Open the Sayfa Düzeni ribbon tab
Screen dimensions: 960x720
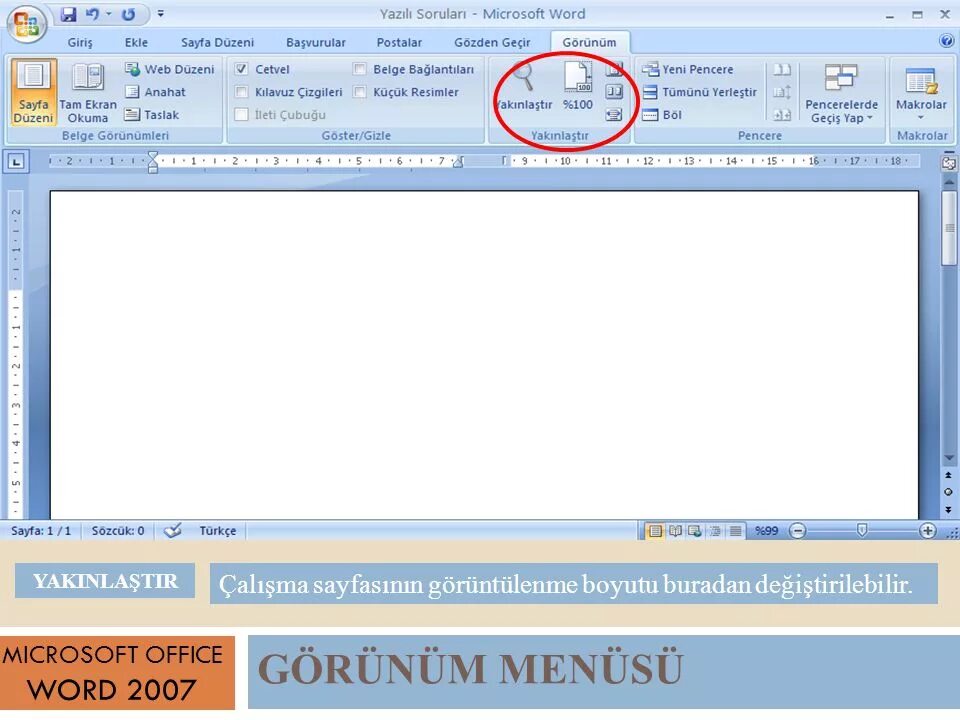pos(217,42)
